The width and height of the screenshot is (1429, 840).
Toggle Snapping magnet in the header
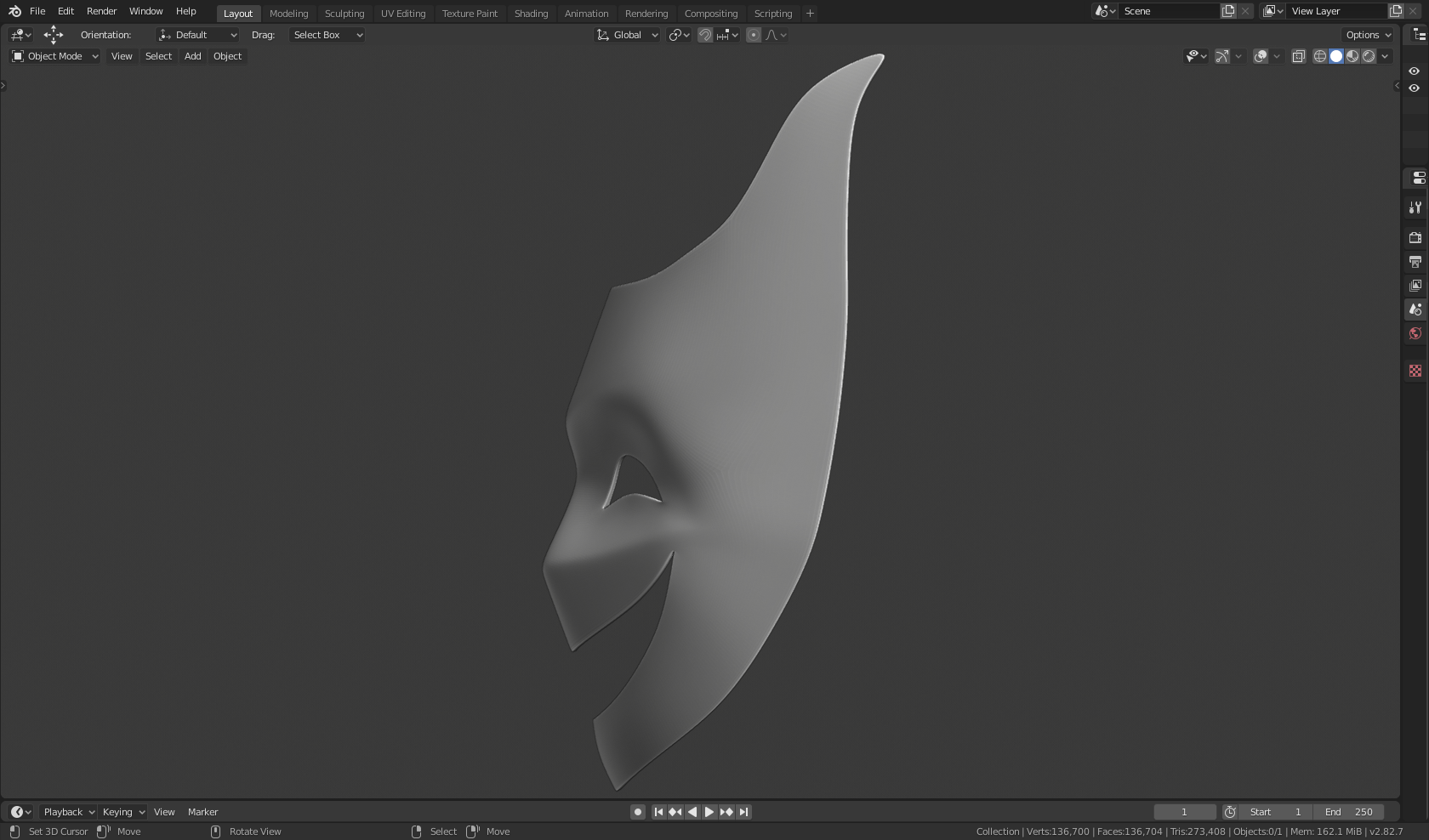pos(705,35)
